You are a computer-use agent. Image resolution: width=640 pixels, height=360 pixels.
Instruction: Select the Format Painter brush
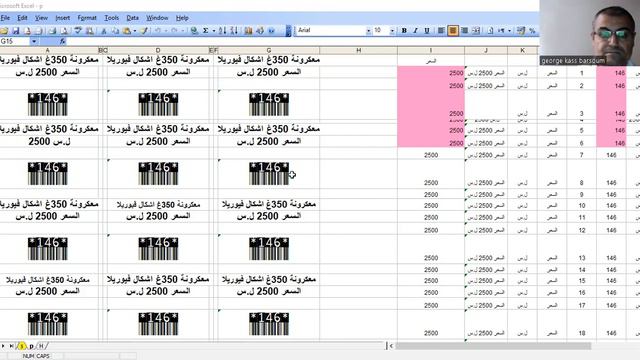144,31
